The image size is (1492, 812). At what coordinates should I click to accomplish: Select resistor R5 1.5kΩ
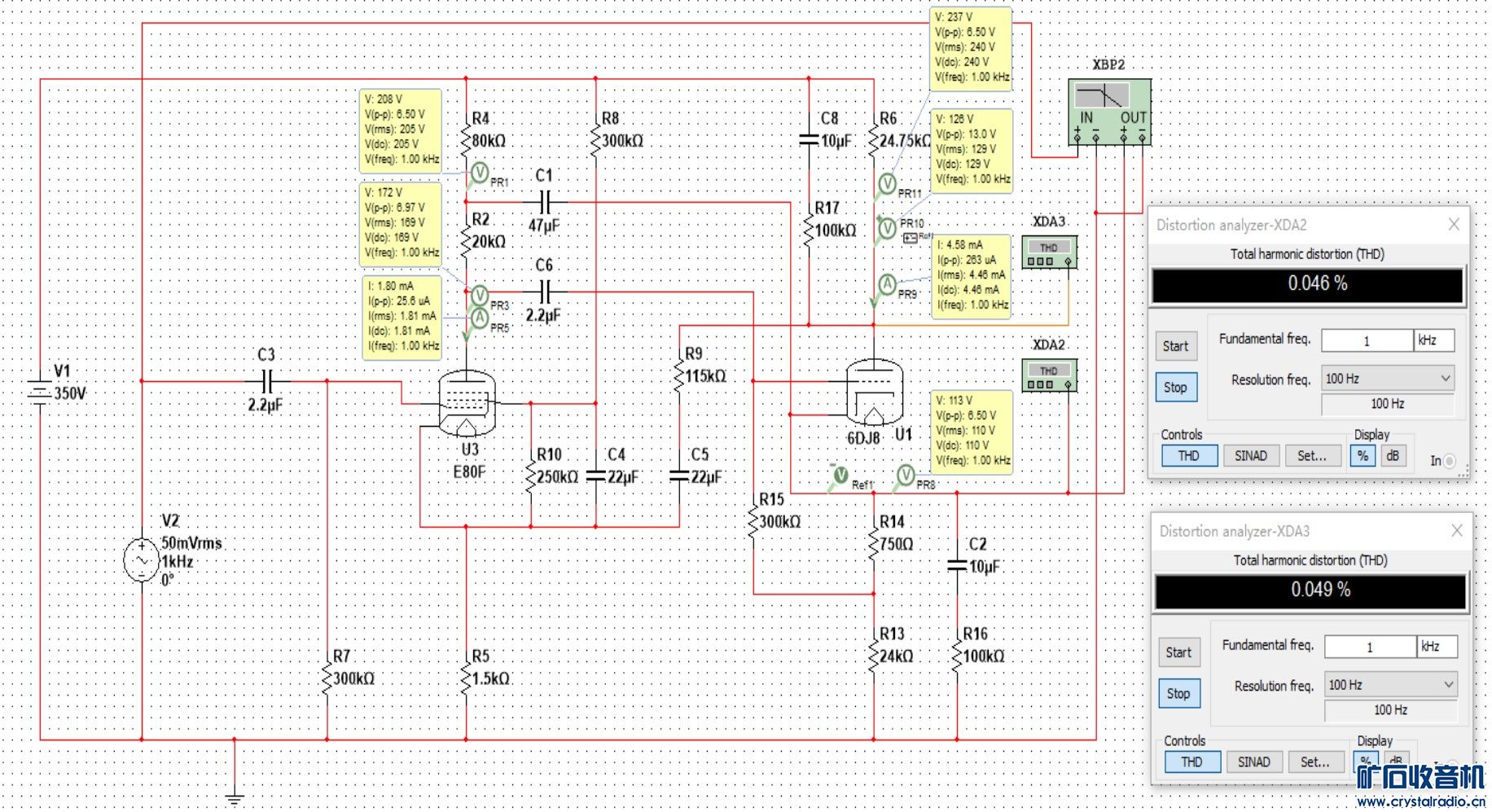[467, 678]
